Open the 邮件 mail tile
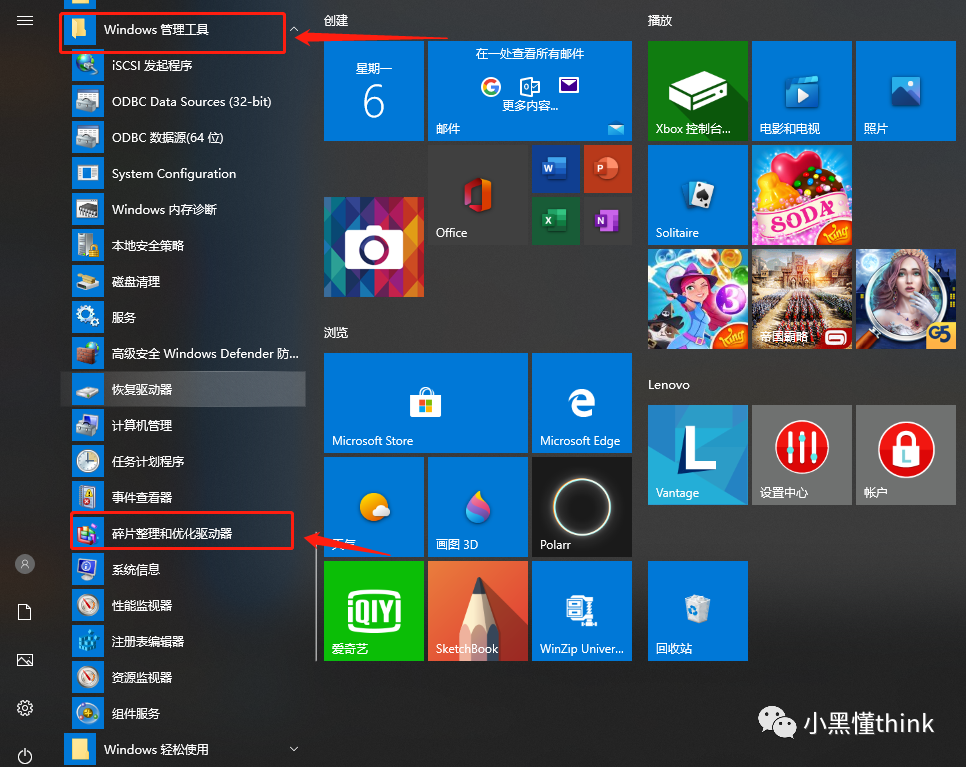The image size is (966, 767). pos(530,91)
